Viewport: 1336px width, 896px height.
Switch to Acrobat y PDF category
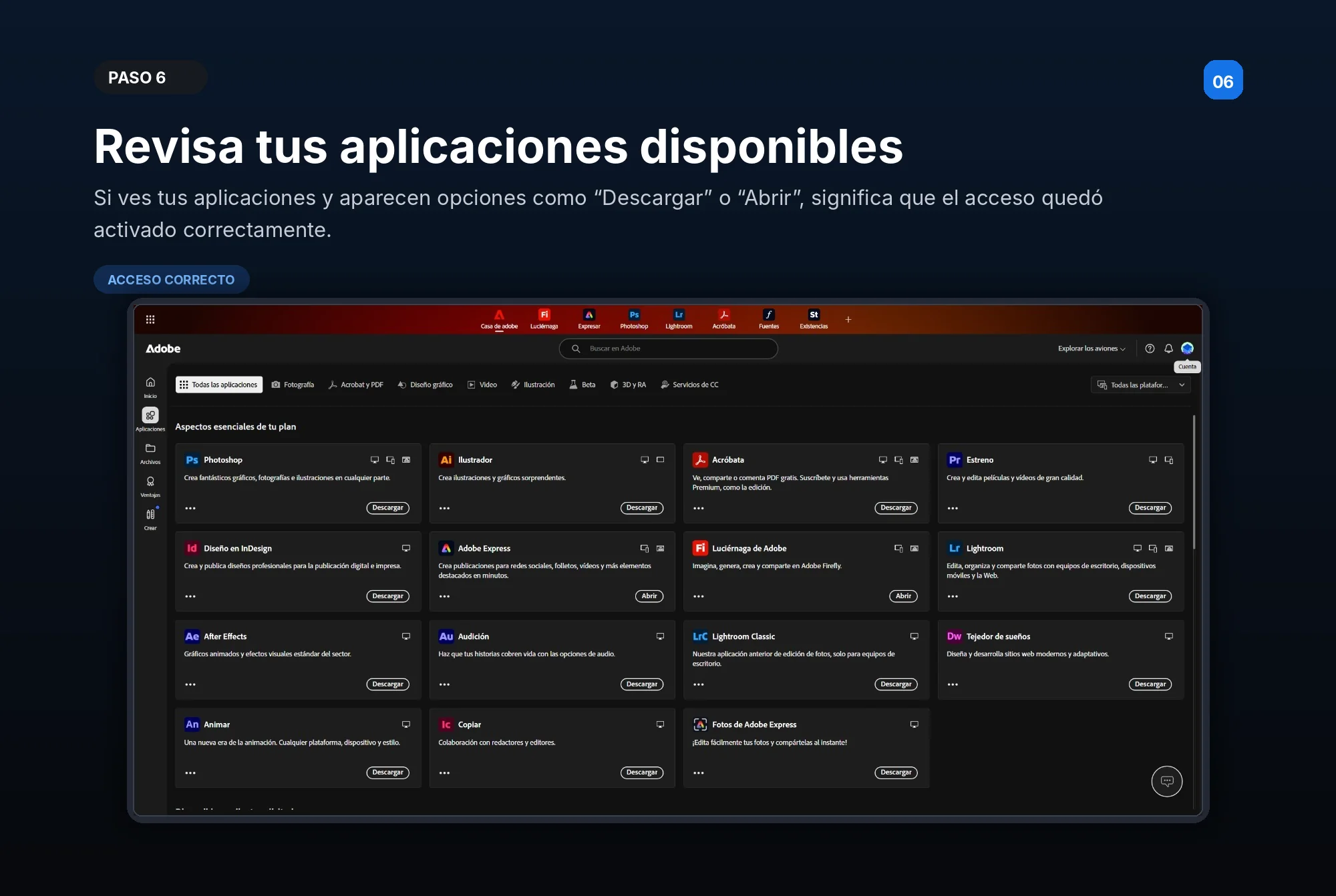pyautogui.click(x=356, y=385)
